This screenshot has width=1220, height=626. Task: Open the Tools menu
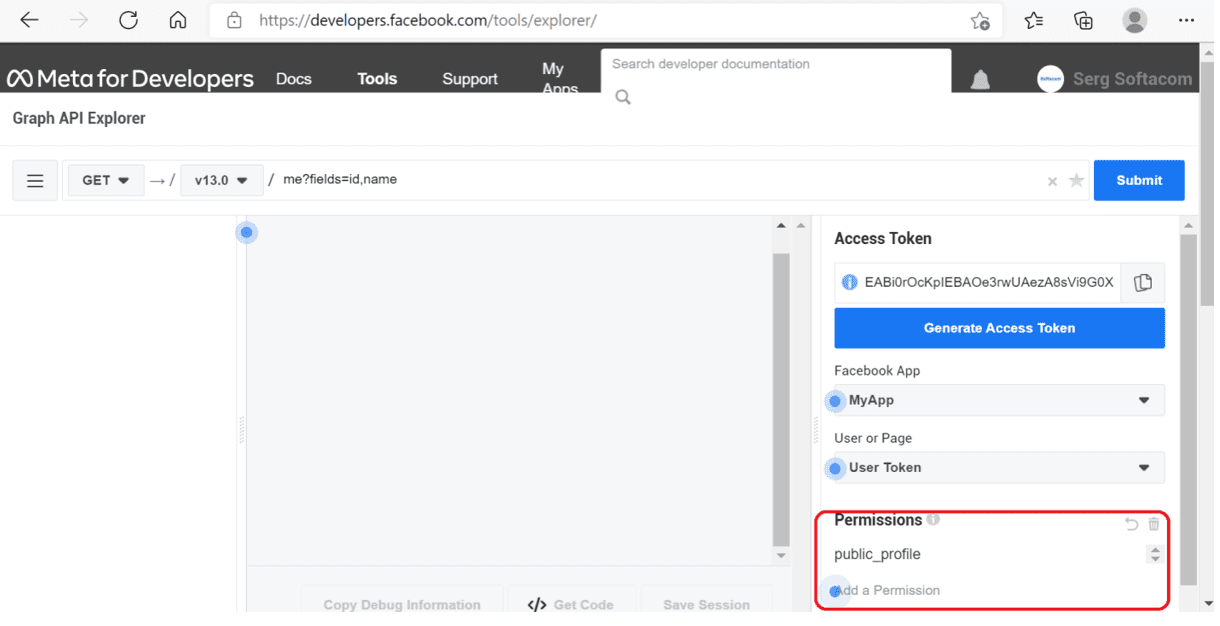click(377, 79)
